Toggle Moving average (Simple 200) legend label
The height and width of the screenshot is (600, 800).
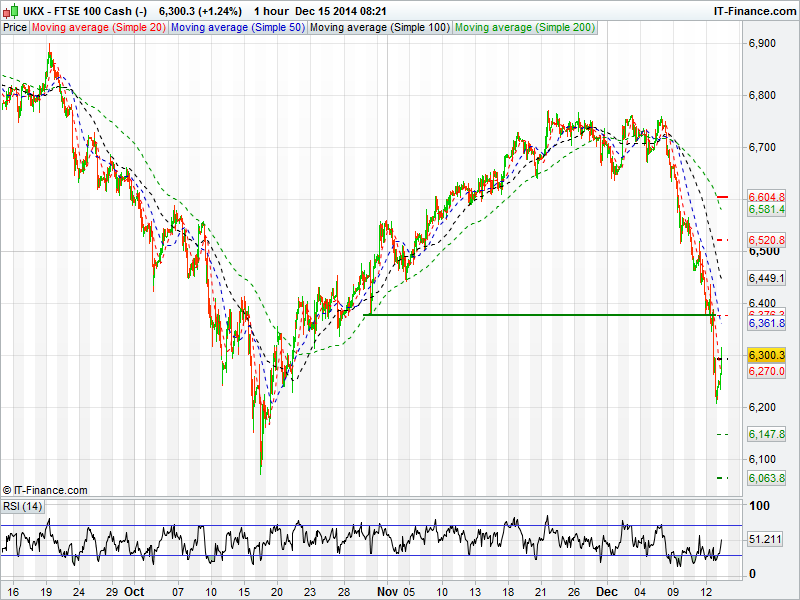pyautogui.click(x=524, y=27)
